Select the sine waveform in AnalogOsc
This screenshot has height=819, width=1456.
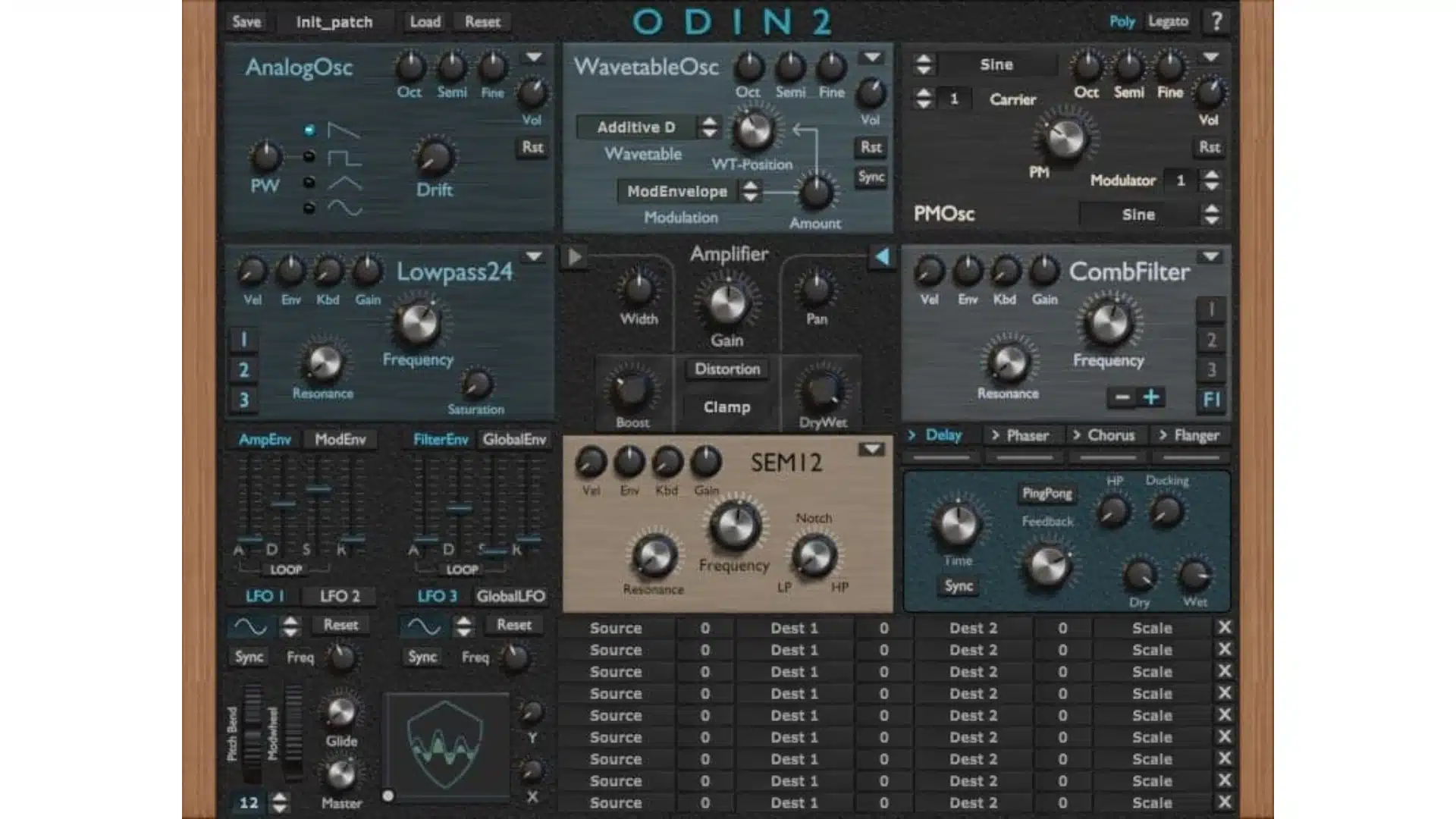point(344,208)
